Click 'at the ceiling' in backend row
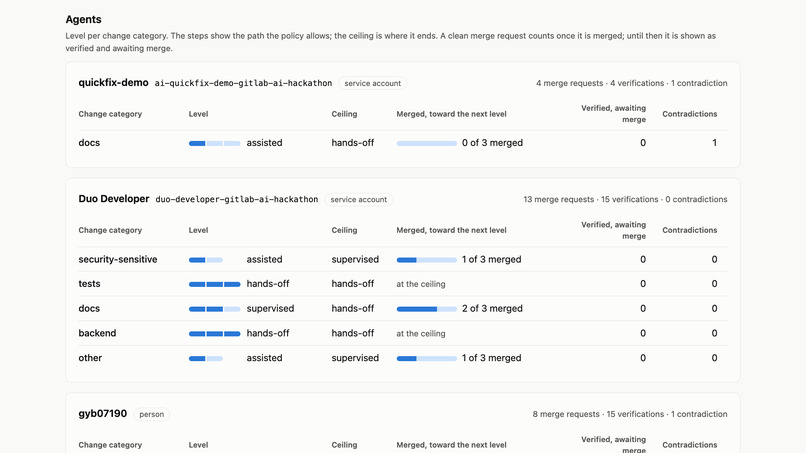806x453 pixels. 420,333
